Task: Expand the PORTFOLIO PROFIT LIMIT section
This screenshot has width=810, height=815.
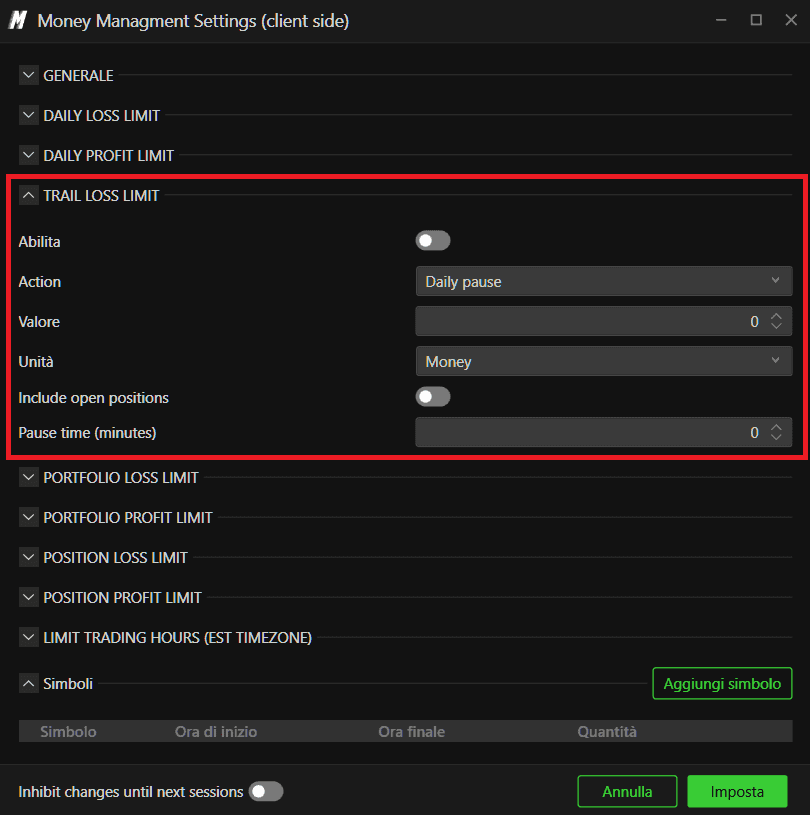Action: pos(29,517)
